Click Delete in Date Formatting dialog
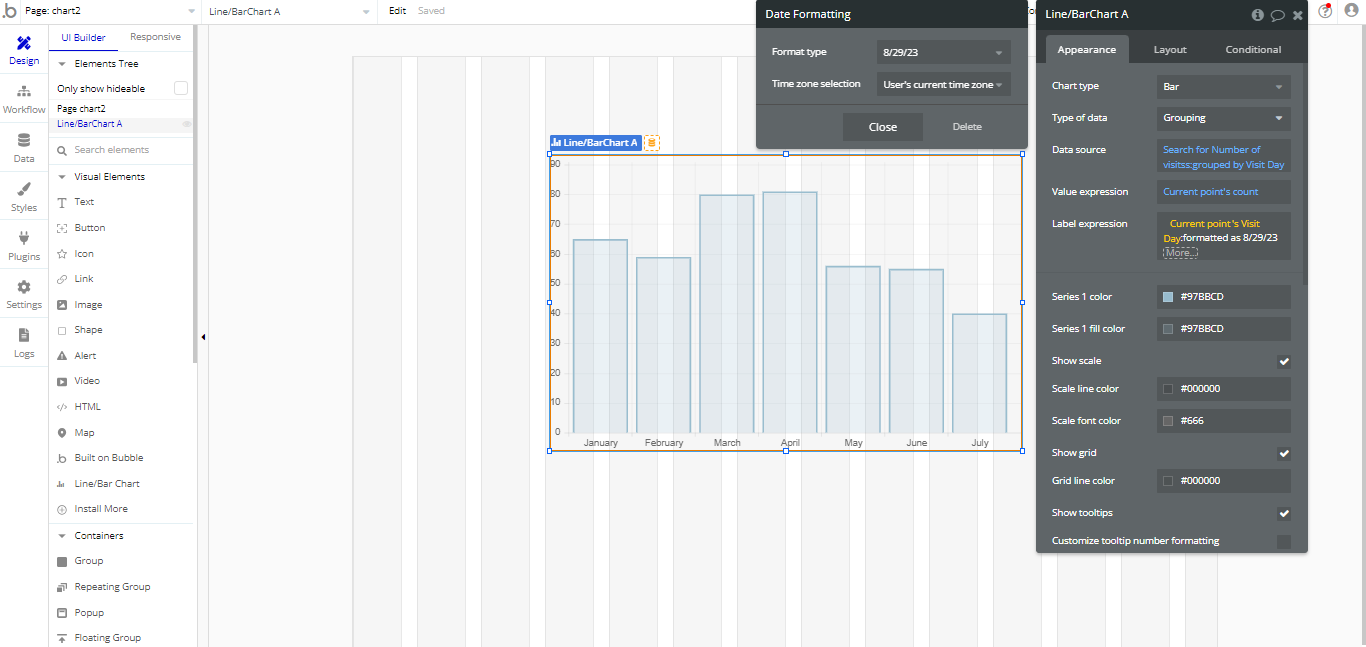1366x647 pixels. pyautogui.click(x=967, y=127)
